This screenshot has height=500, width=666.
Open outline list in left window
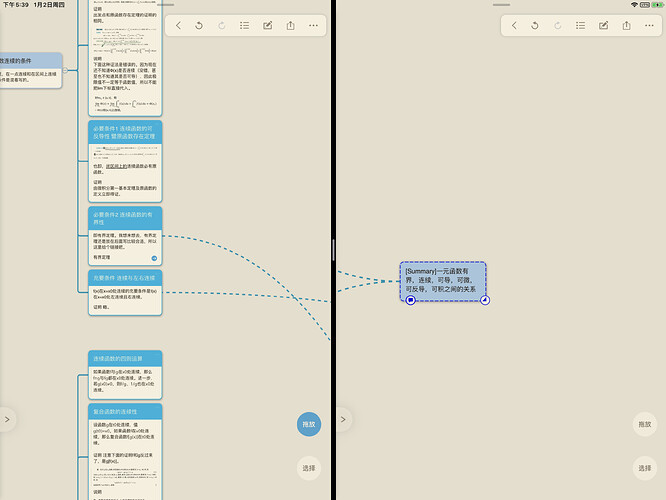(x=244, y=25)
